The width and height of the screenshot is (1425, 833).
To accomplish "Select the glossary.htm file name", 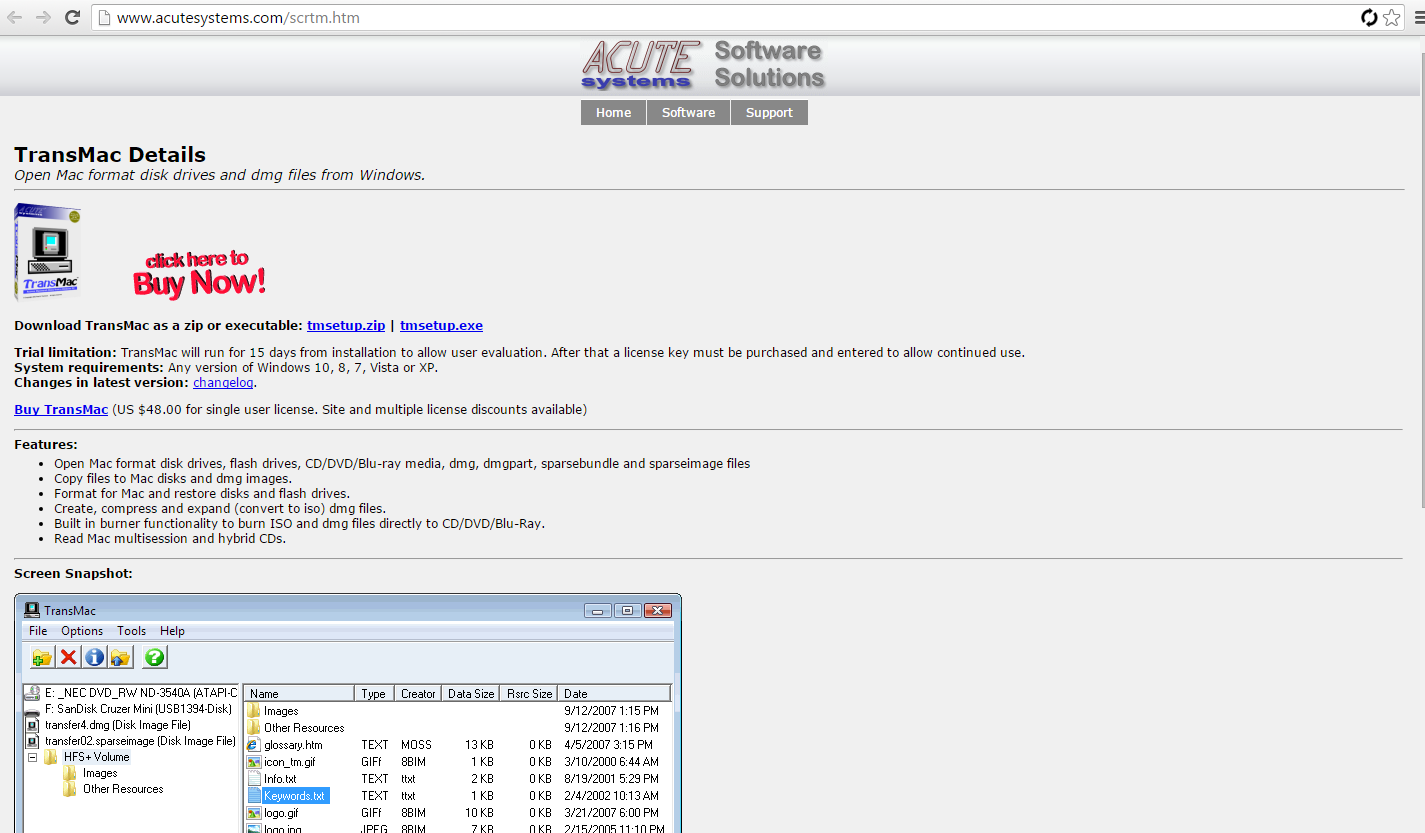I will (293, 745).
